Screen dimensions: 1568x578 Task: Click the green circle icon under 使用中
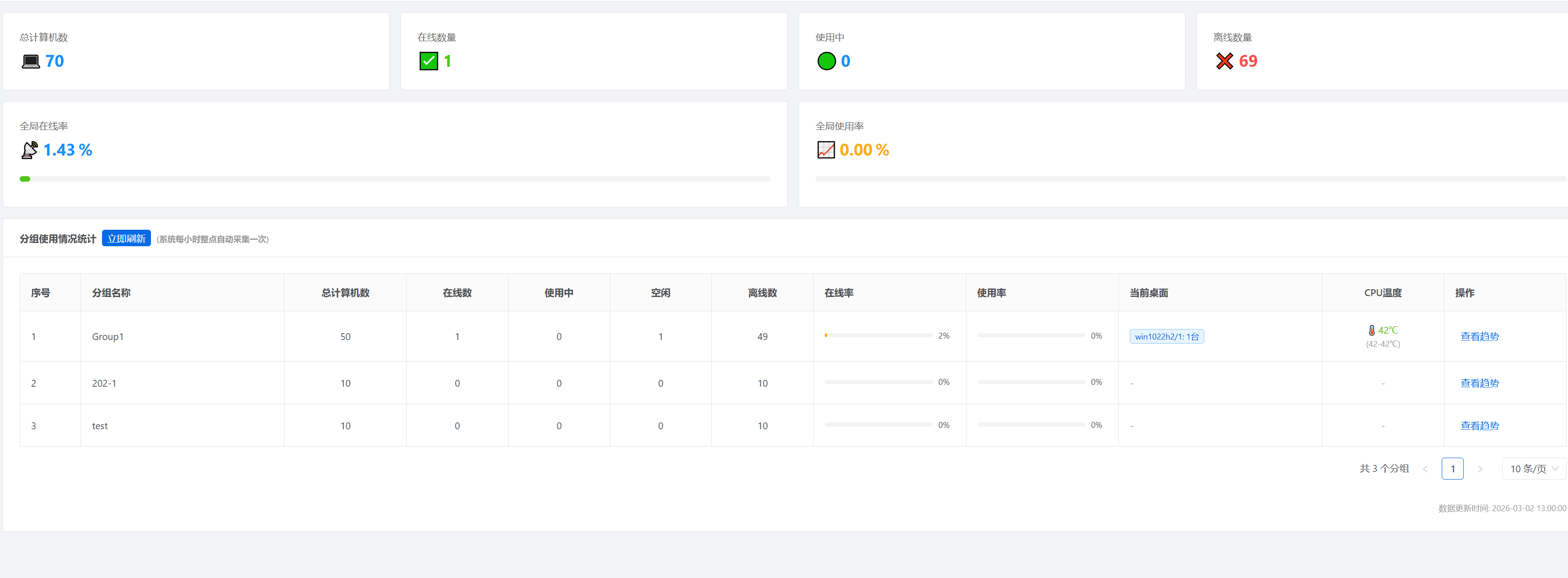coord(827,61)
